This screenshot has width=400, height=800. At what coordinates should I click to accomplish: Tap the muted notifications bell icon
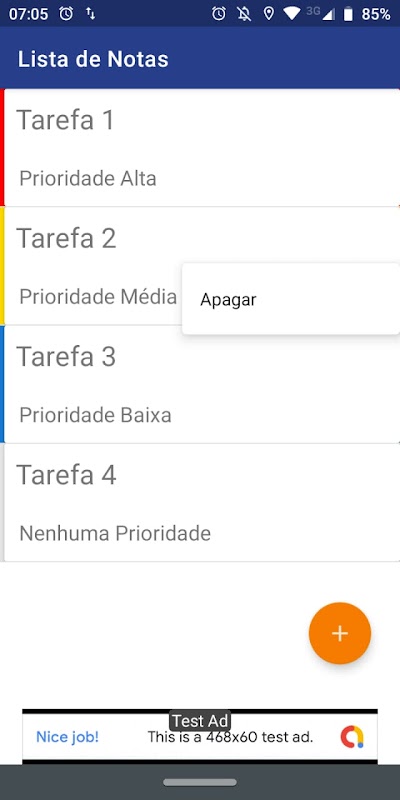coord(244,14)
